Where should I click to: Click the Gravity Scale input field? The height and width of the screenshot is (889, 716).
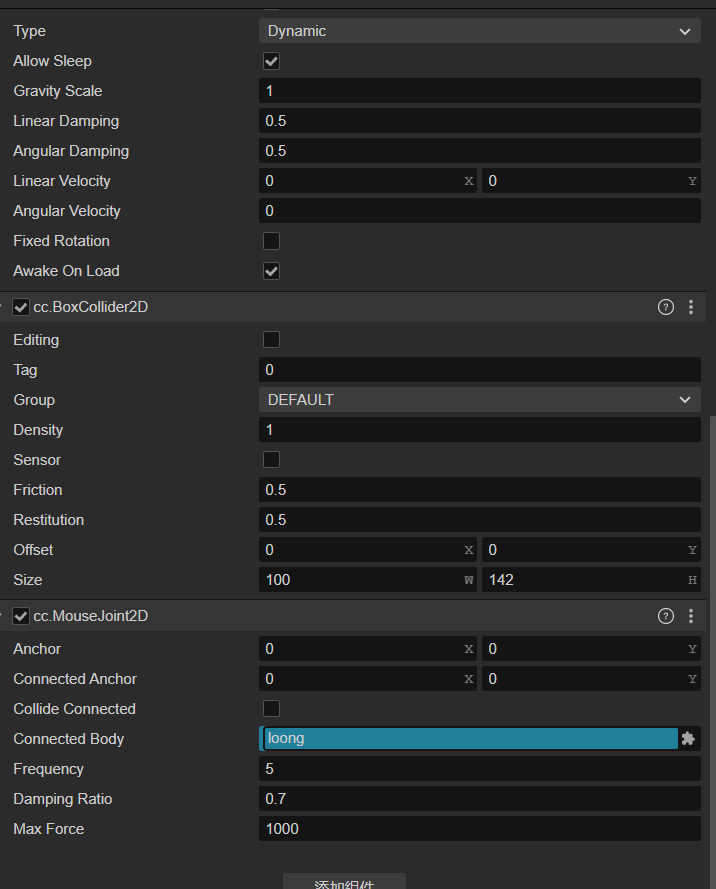[479, 91]
